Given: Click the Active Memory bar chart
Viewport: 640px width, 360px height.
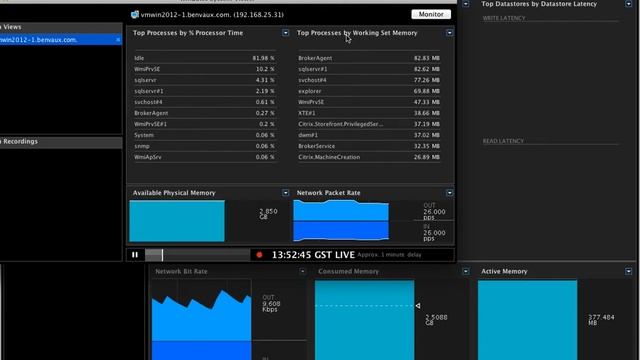Looking at the screenshot, I should (x=527, y=320).
